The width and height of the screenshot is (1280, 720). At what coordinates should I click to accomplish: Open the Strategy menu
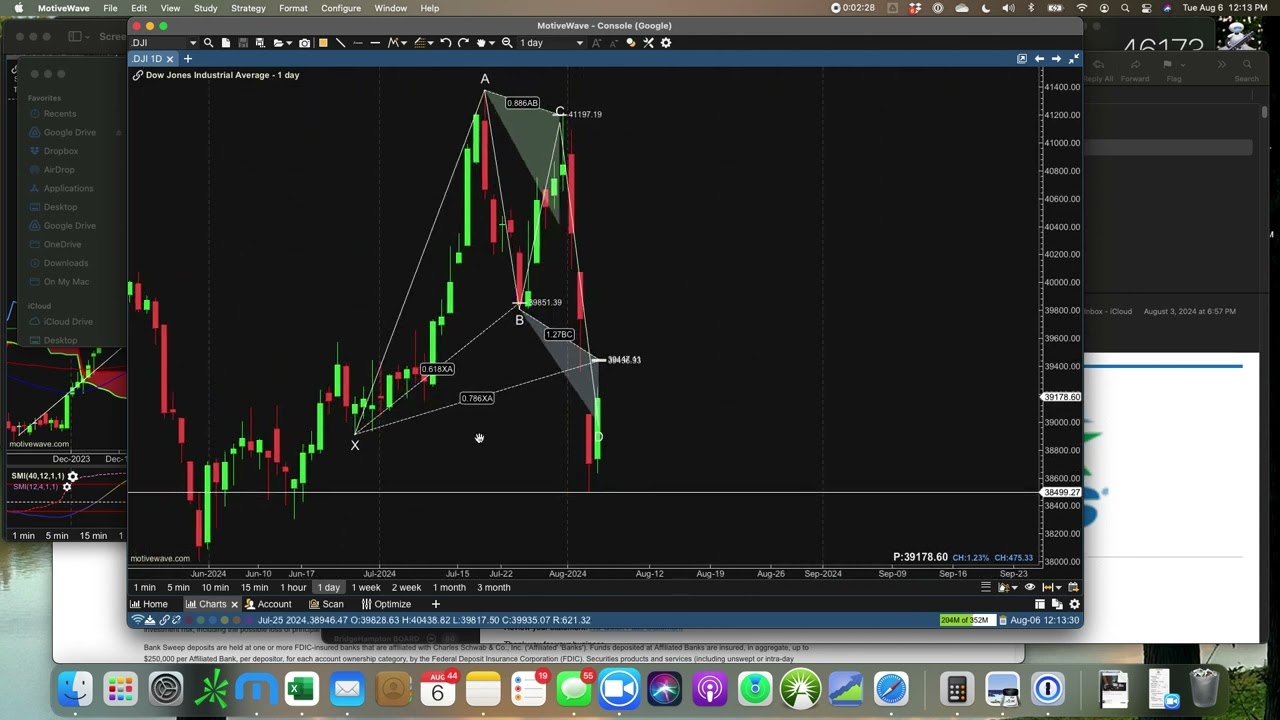click(x=248, y=8)
